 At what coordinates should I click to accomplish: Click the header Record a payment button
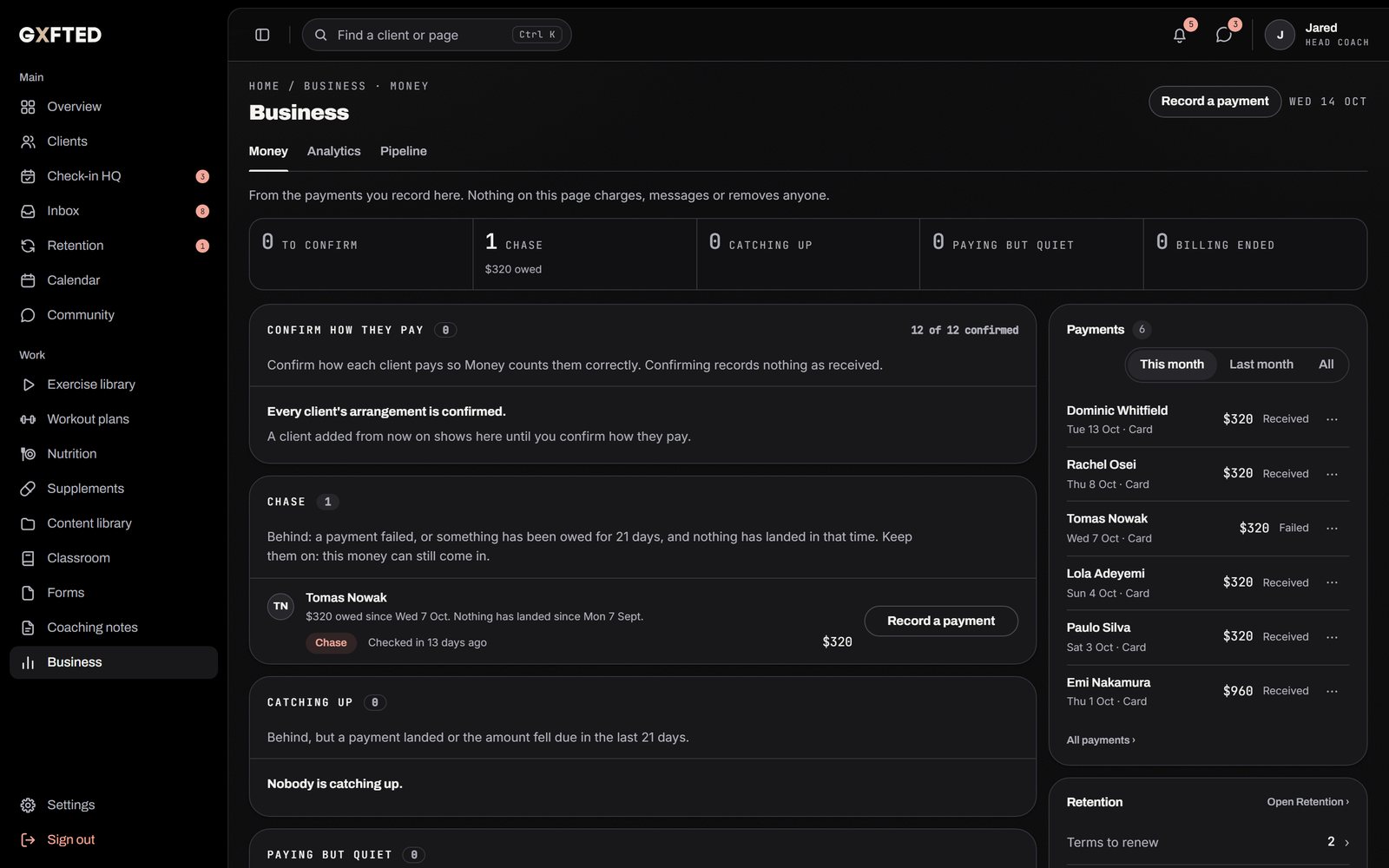coord(1215,102)
